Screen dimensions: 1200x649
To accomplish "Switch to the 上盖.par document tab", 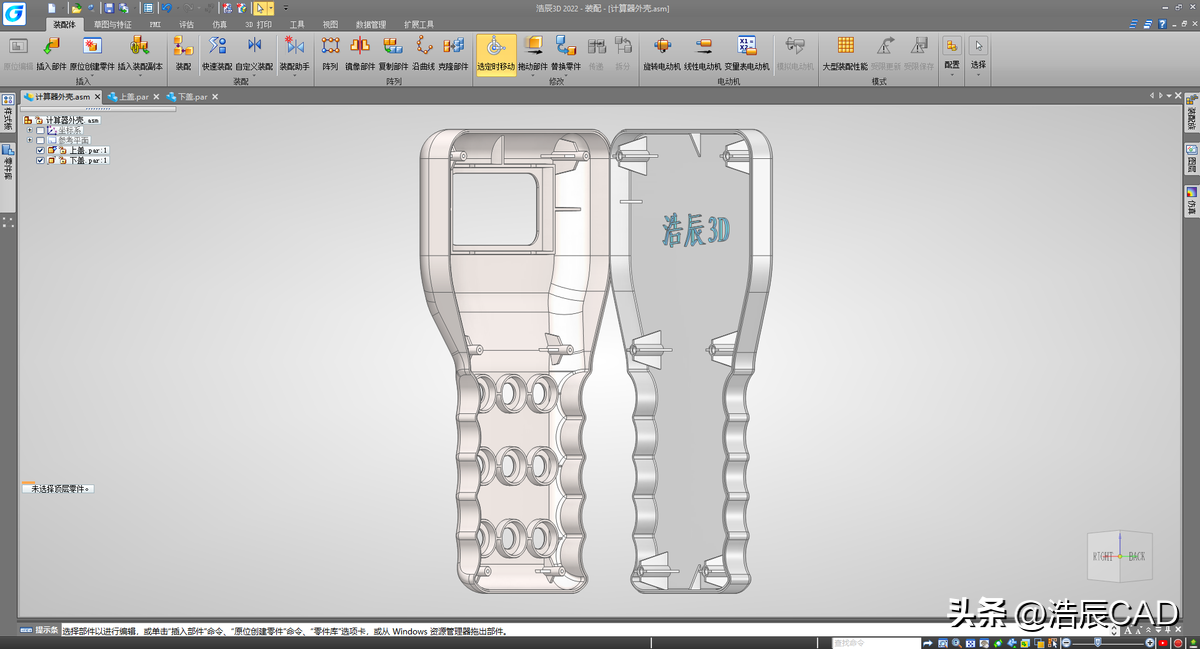I will [133, 97].
